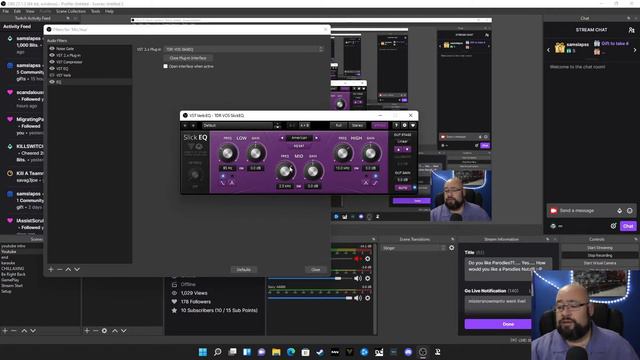
Task: Open SlickEQ help question mark icon
Action: point(396,125)
